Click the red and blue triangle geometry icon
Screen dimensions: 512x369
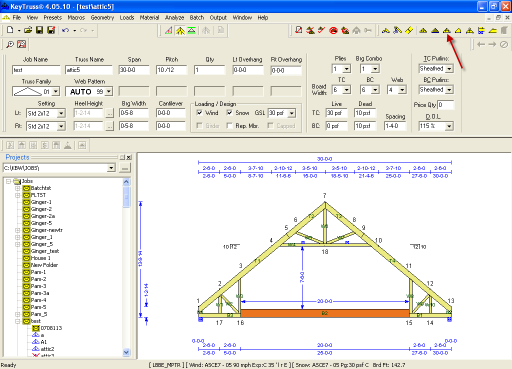[169, 31]
